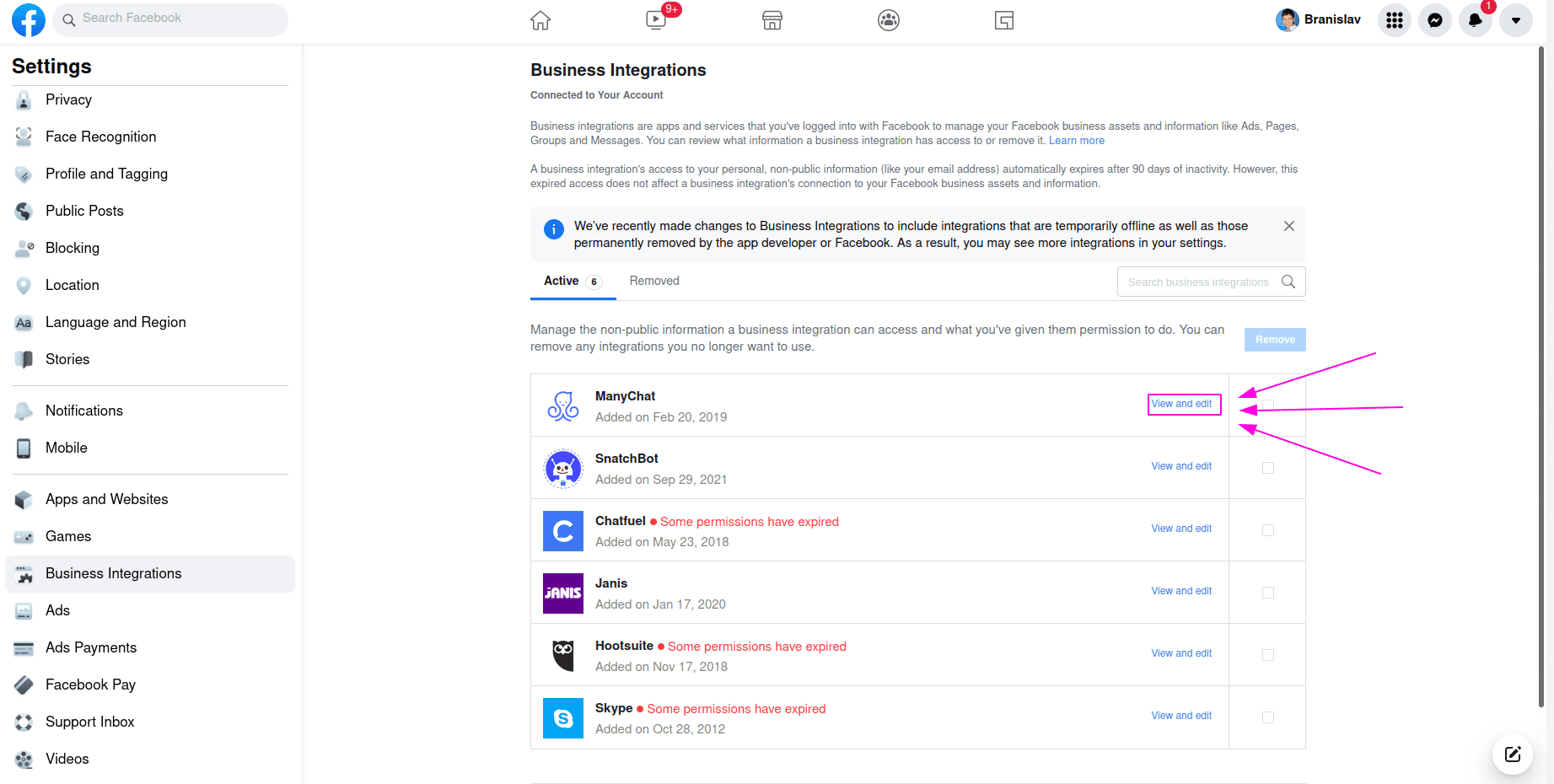This screenshot has width=1554, height=784.
Task: Click the search magnifier icon in integrations
Action: [1288, 282]
